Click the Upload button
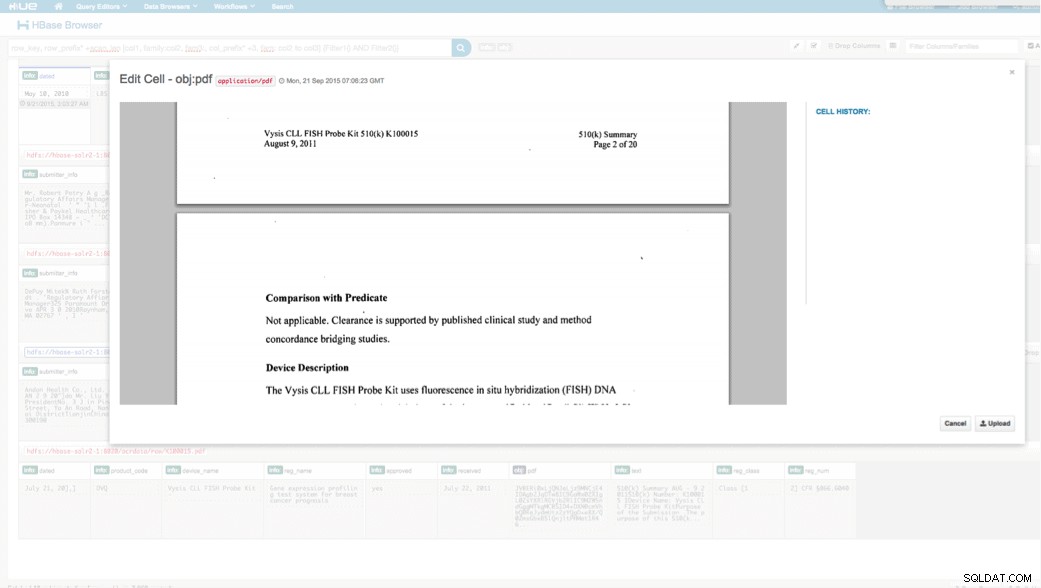 click(x=995, y=423)
